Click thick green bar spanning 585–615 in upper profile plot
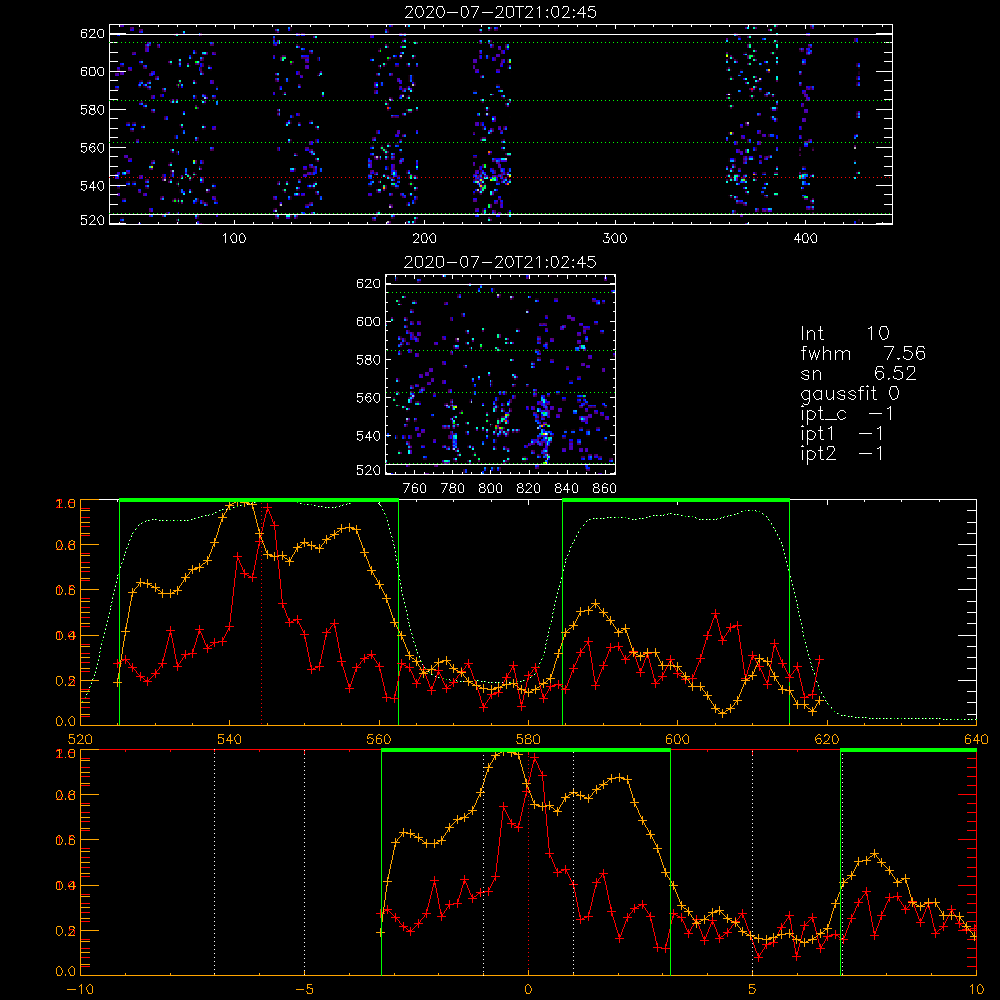Screen dimensions: 1000x1000 [x=676, y=501]
